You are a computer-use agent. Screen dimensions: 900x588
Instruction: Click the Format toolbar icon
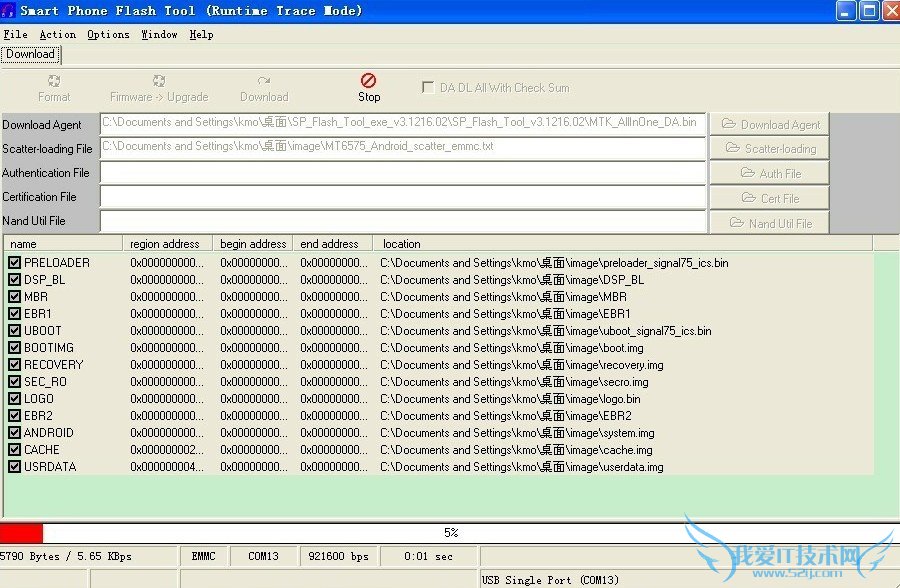[54, 81]
